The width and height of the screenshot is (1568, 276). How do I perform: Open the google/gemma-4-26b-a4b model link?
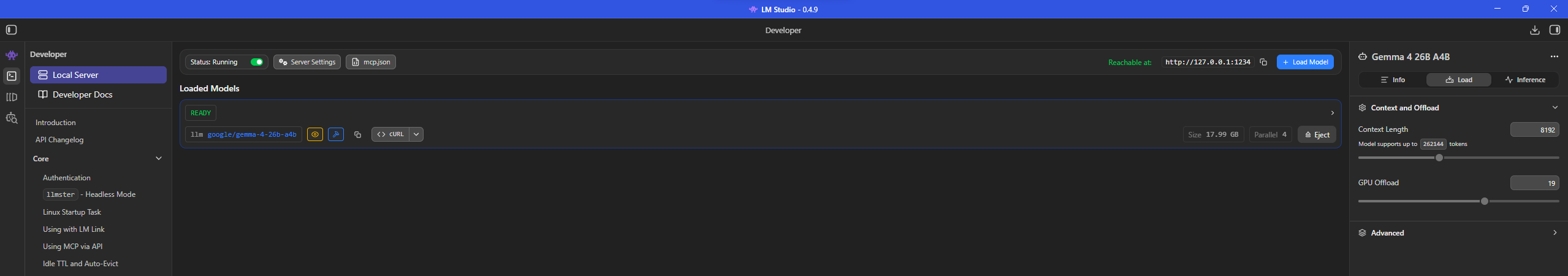252,134
